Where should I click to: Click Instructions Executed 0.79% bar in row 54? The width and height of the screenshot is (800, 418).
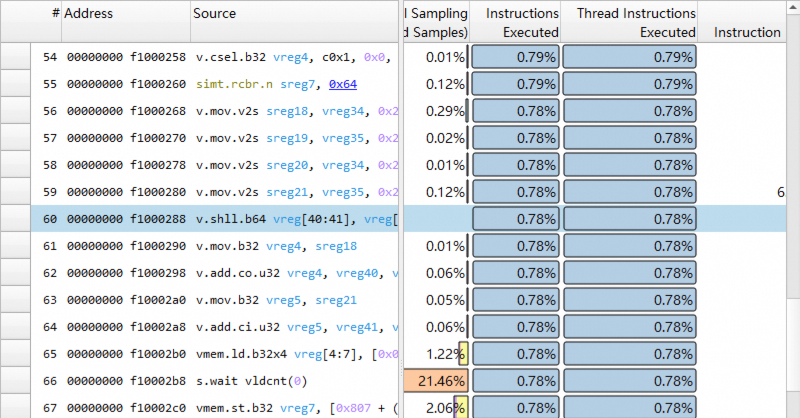[515, 57]
